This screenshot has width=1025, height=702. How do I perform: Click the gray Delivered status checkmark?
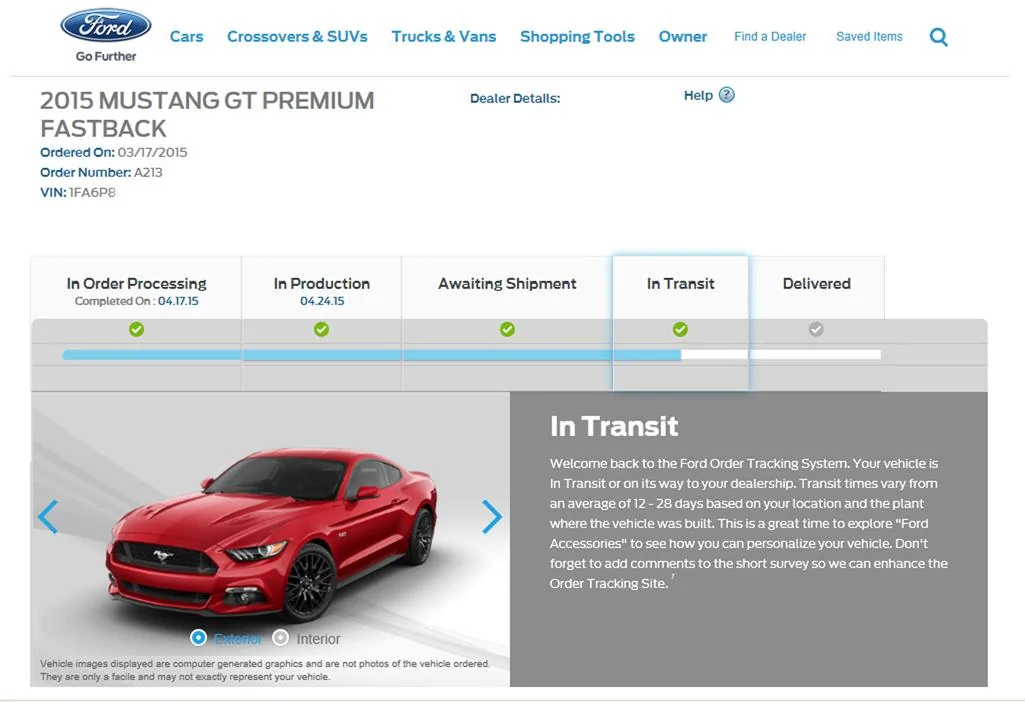pos(816,329)
